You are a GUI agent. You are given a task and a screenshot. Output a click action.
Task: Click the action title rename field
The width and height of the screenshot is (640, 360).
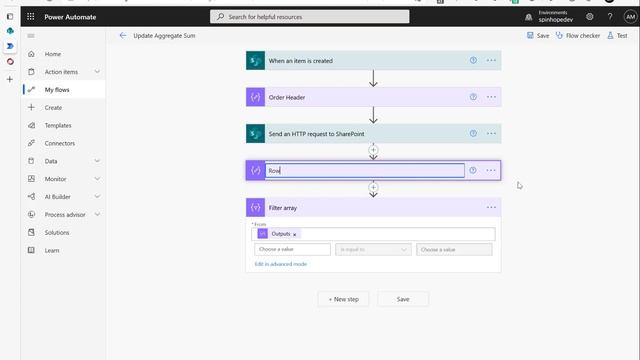(x=365, y=170)
